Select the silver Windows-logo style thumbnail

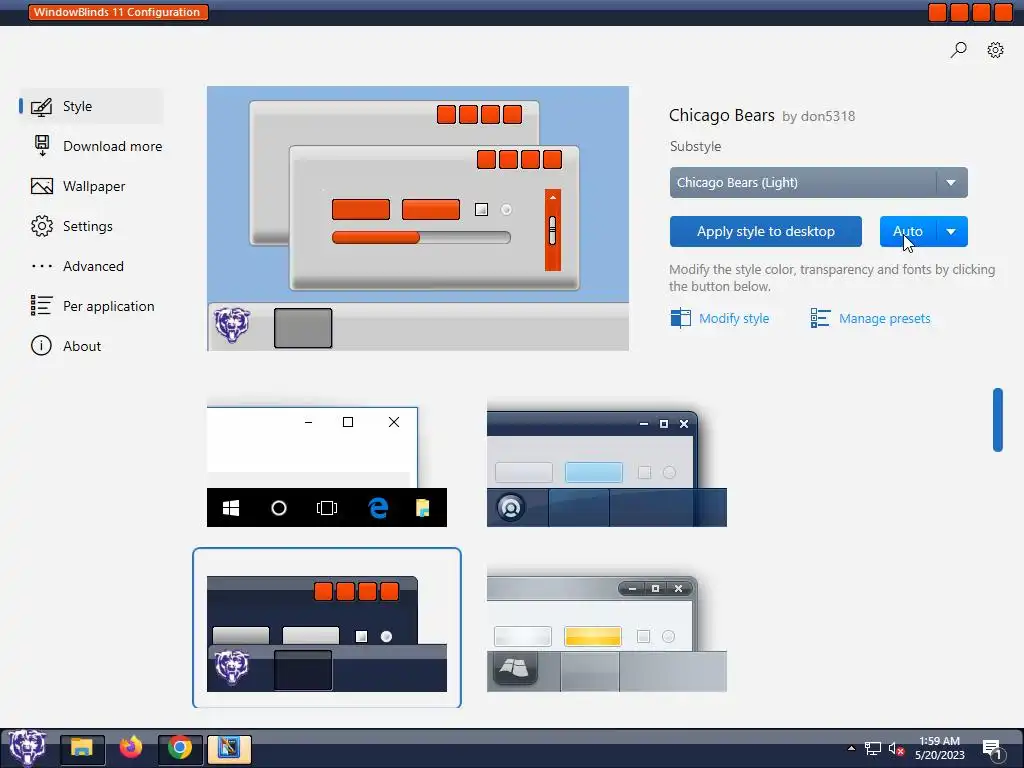tap(607, 632)
